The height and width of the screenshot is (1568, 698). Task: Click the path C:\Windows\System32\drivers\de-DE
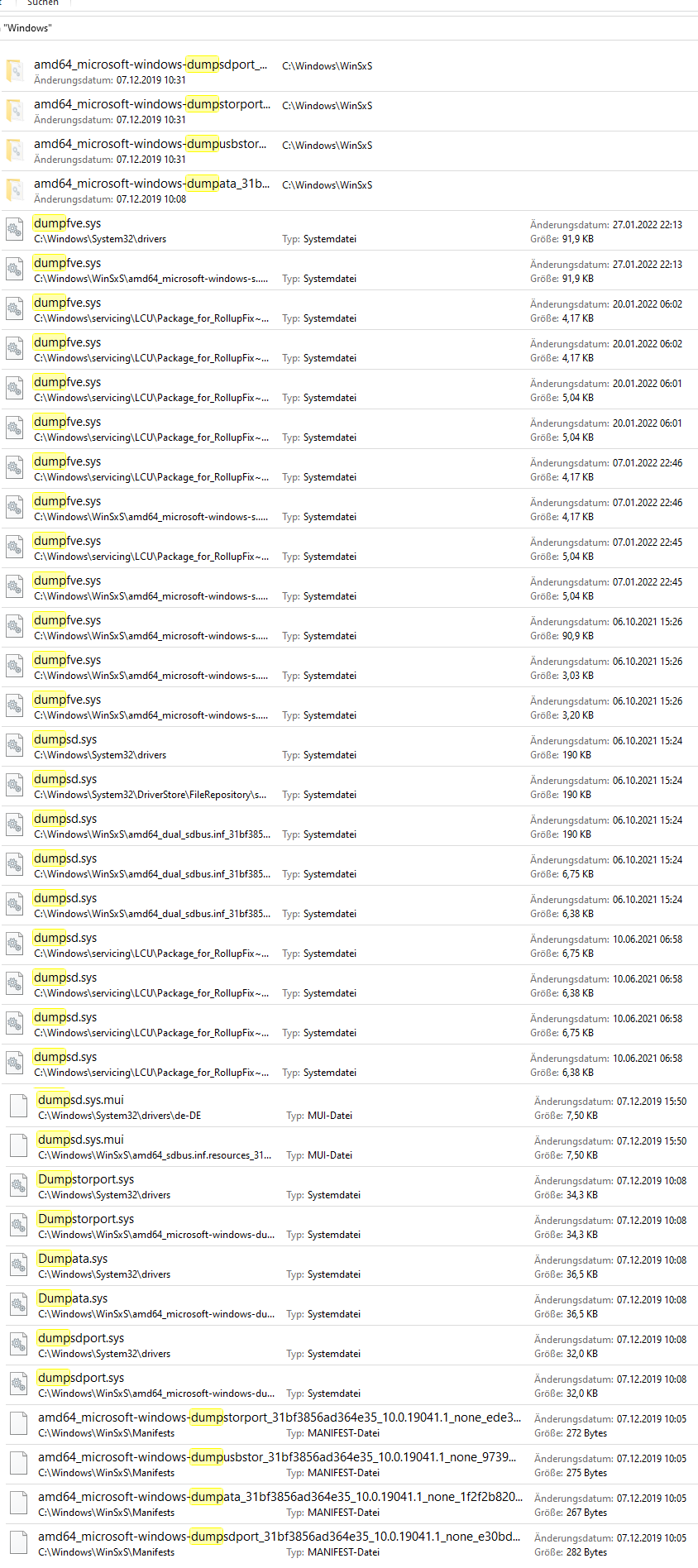coord(120,1116)
